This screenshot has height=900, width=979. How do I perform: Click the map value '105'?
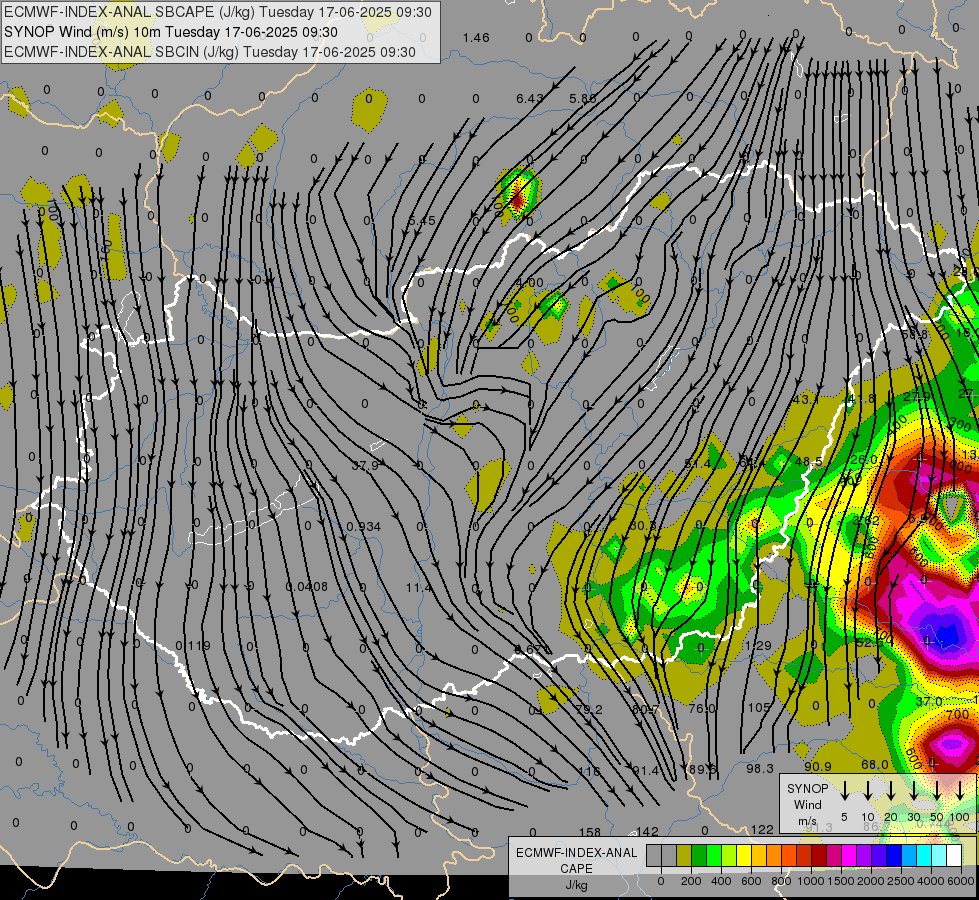point(759,708)
